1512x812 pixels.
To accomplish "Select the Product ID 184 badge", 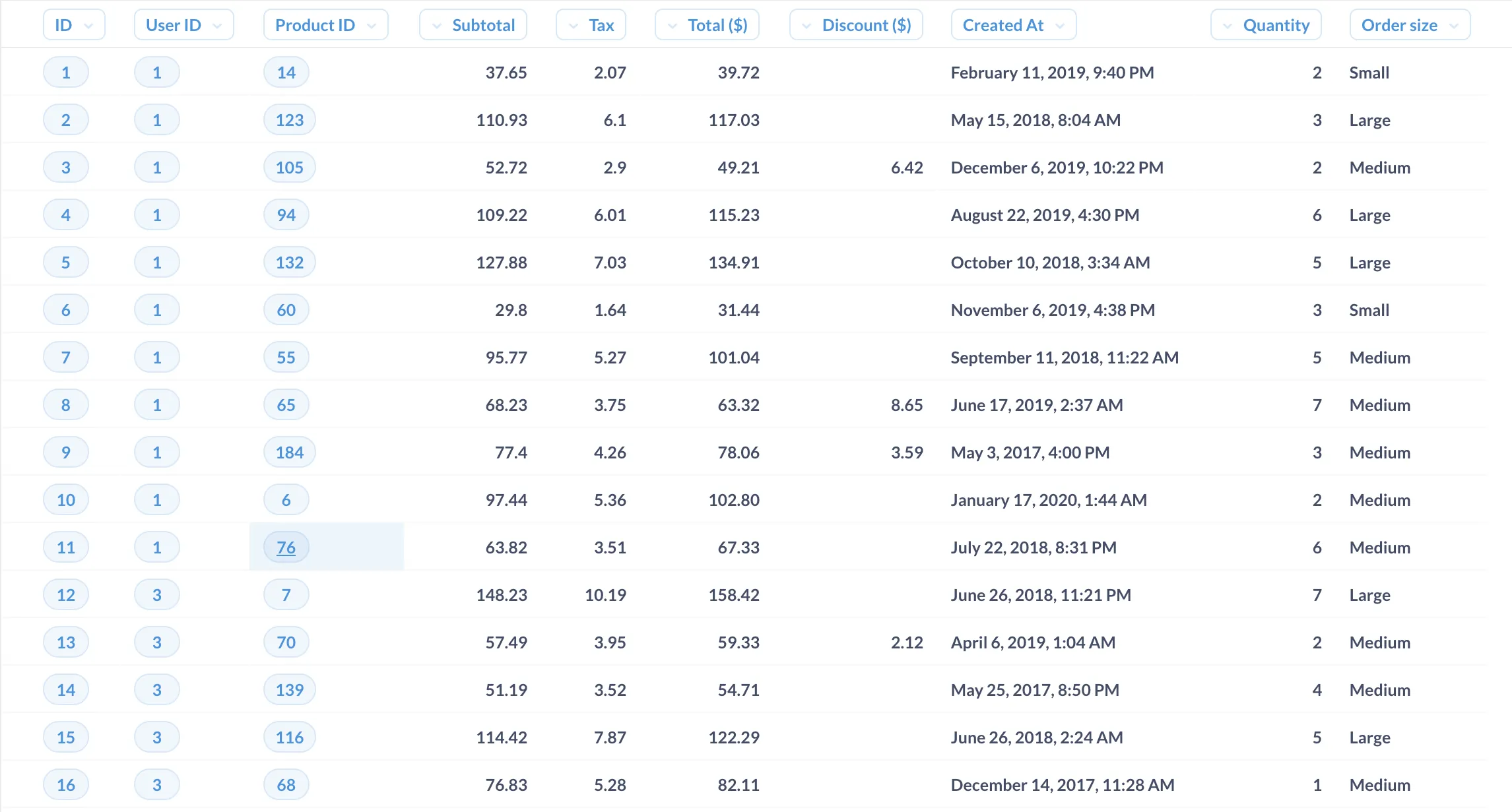I will pos(289,453).
